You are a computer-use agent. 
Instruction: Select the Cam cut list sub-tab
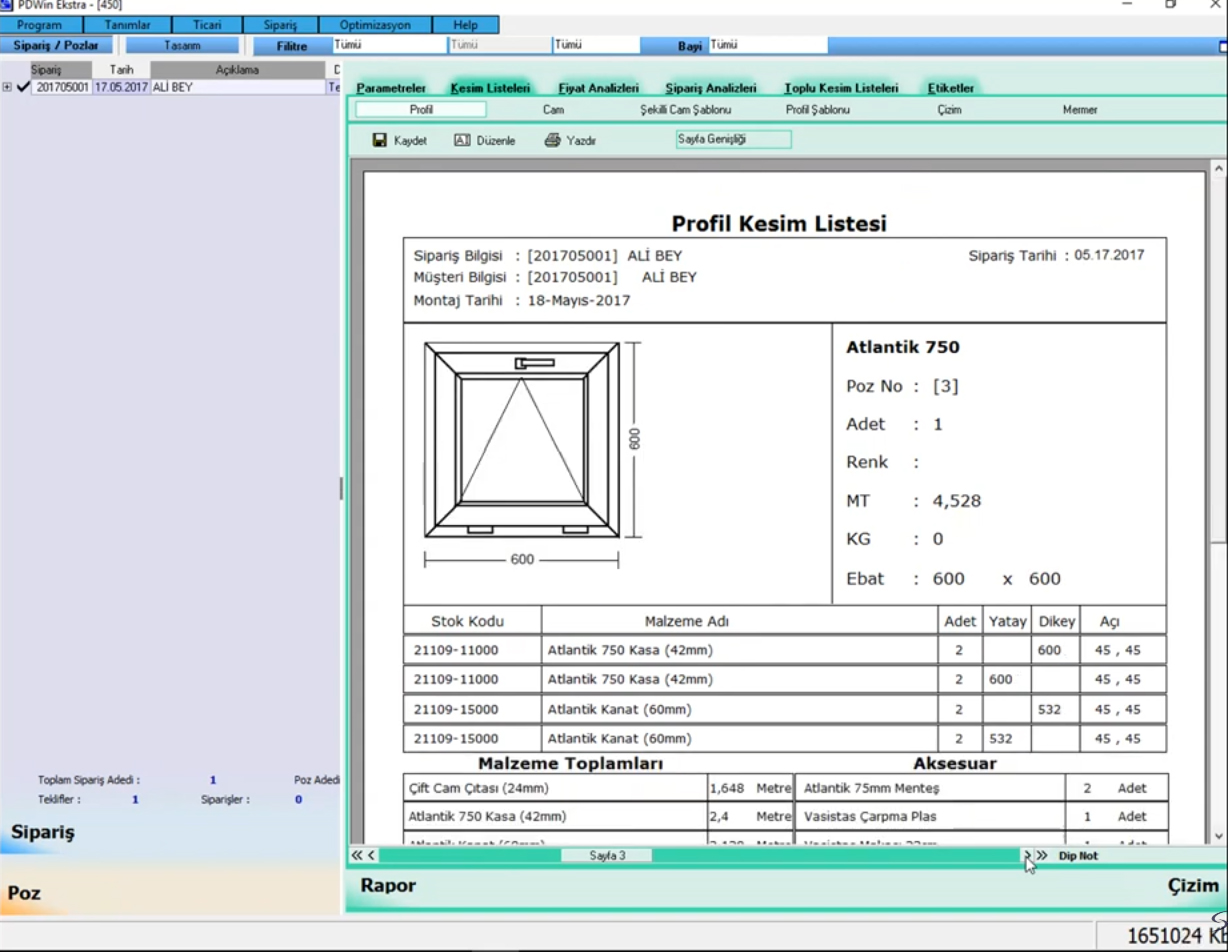coord(553,110)
